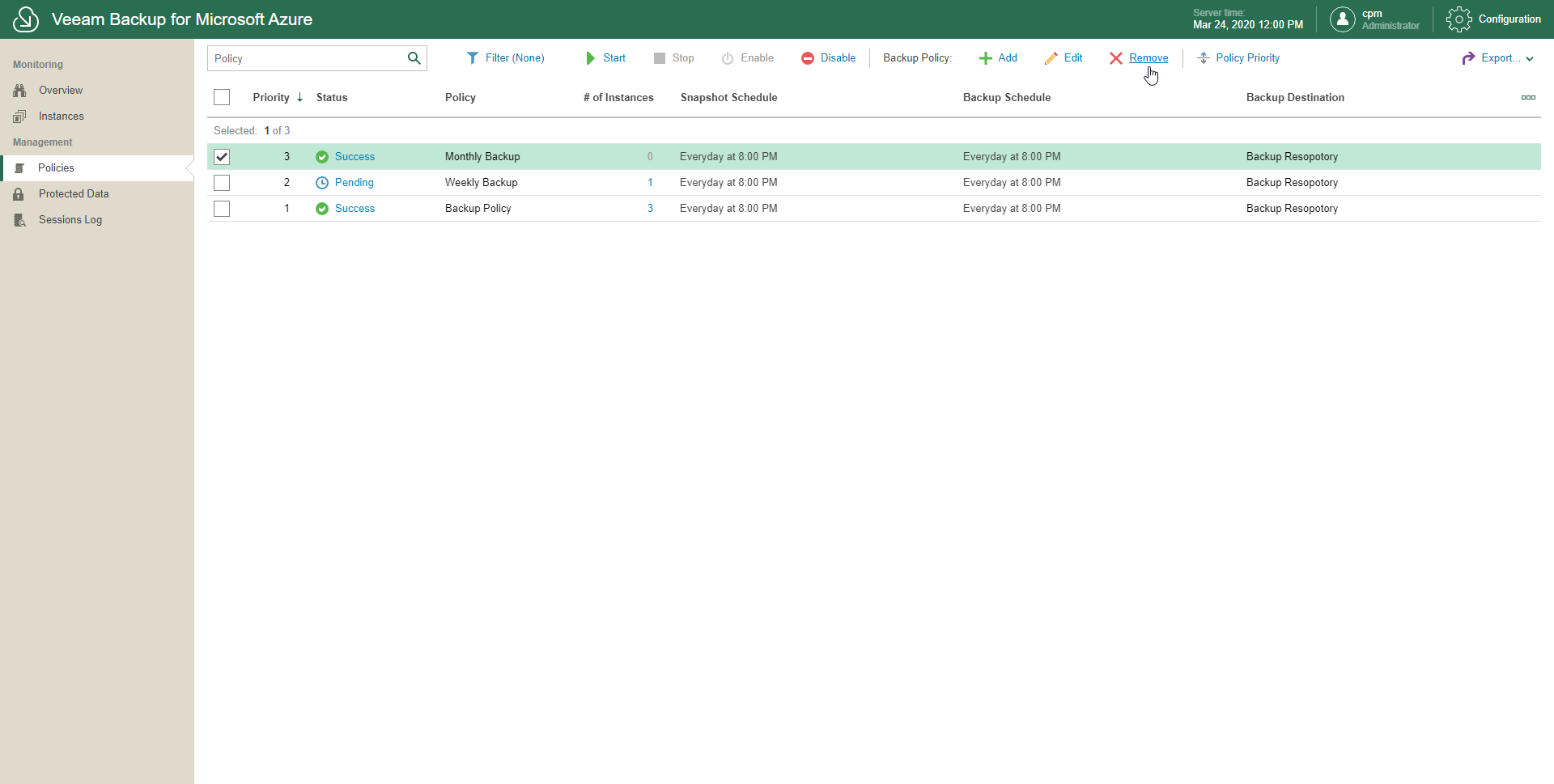1554x784 pixels.
Task: Click the Backup Policy name cell
Action: pos(478,209)
